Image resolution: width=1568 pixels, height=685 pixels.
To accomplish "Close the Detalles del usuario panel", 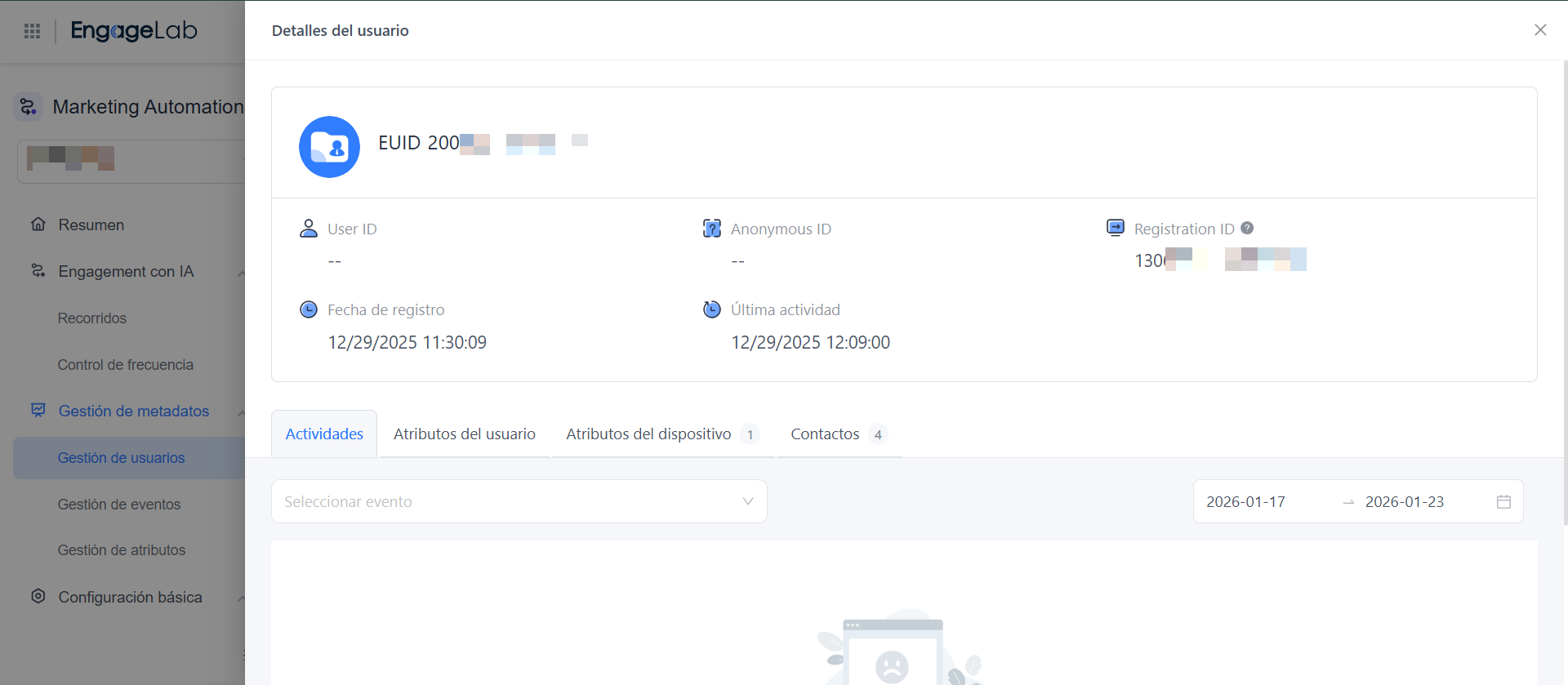I will click(x=1540, y=30).
